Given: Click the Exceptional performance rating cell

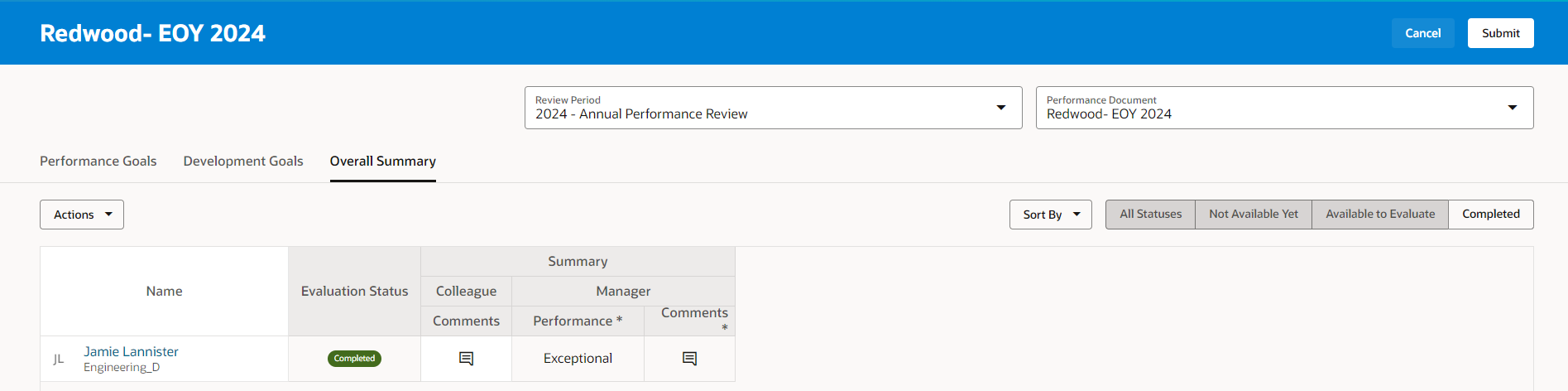Looking at the screenshot, I should pyautogui.click(x=578, y=359).
